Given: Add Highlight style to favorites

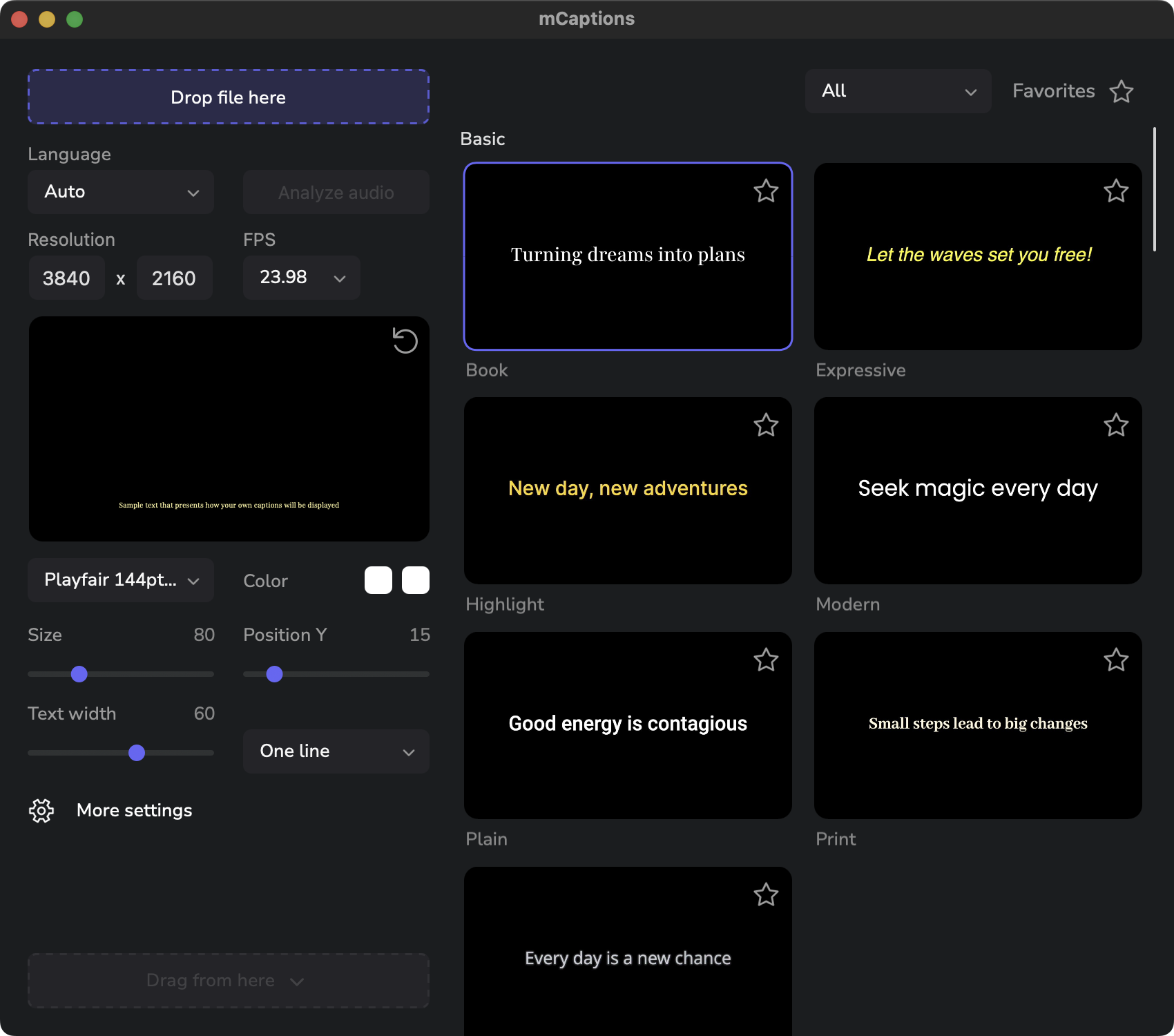Looking at the screenshot, I should pyautogui.click(x=766, y=425).
